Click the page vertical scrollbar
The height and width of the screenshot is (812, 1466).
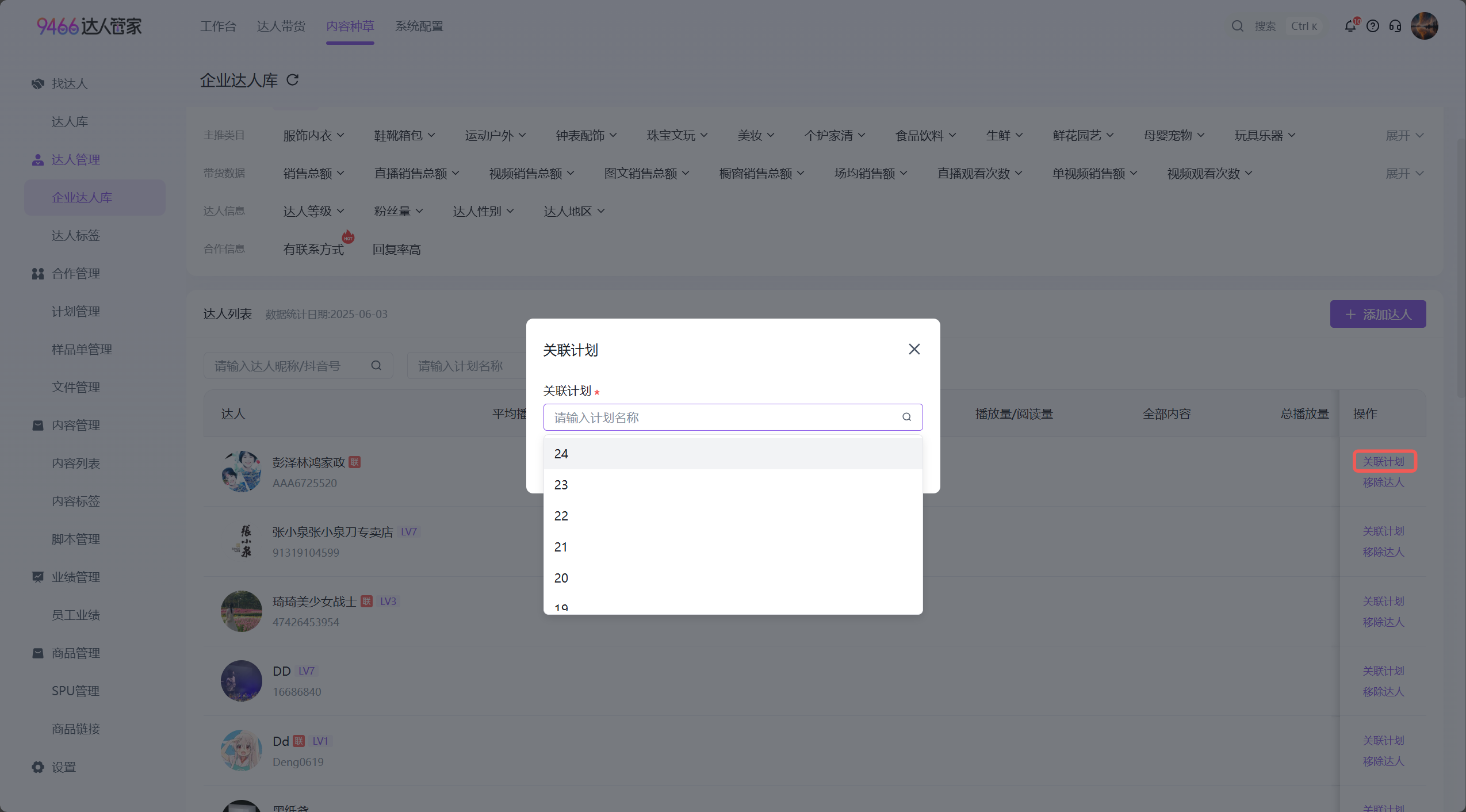(1461, 267)
